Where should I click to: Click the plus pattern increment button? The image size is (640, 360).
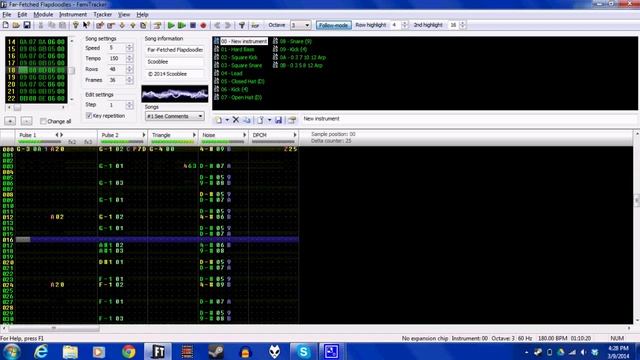[x=10, y=121]
